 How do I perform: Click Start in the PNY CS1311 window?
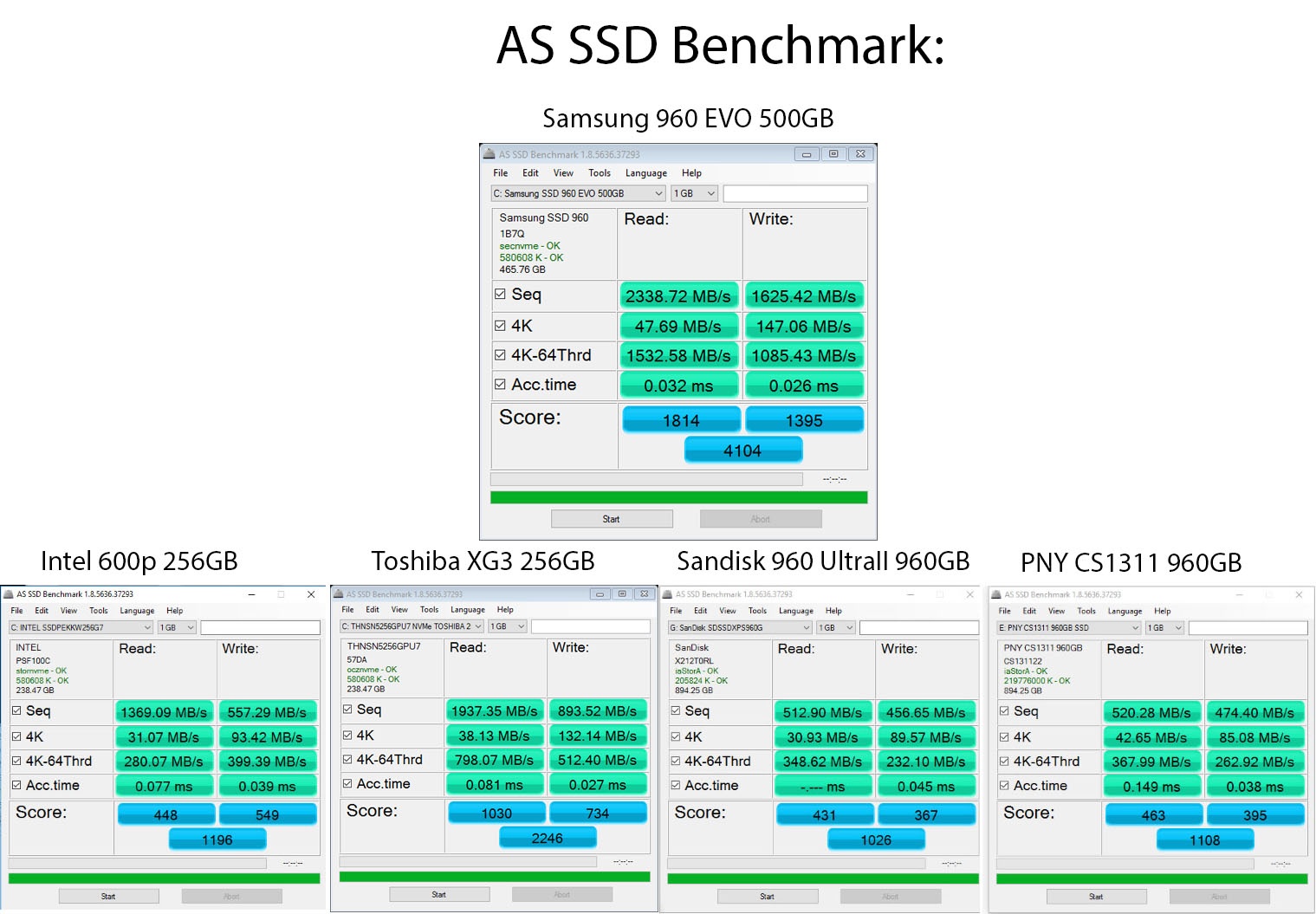pos(1096,897)
